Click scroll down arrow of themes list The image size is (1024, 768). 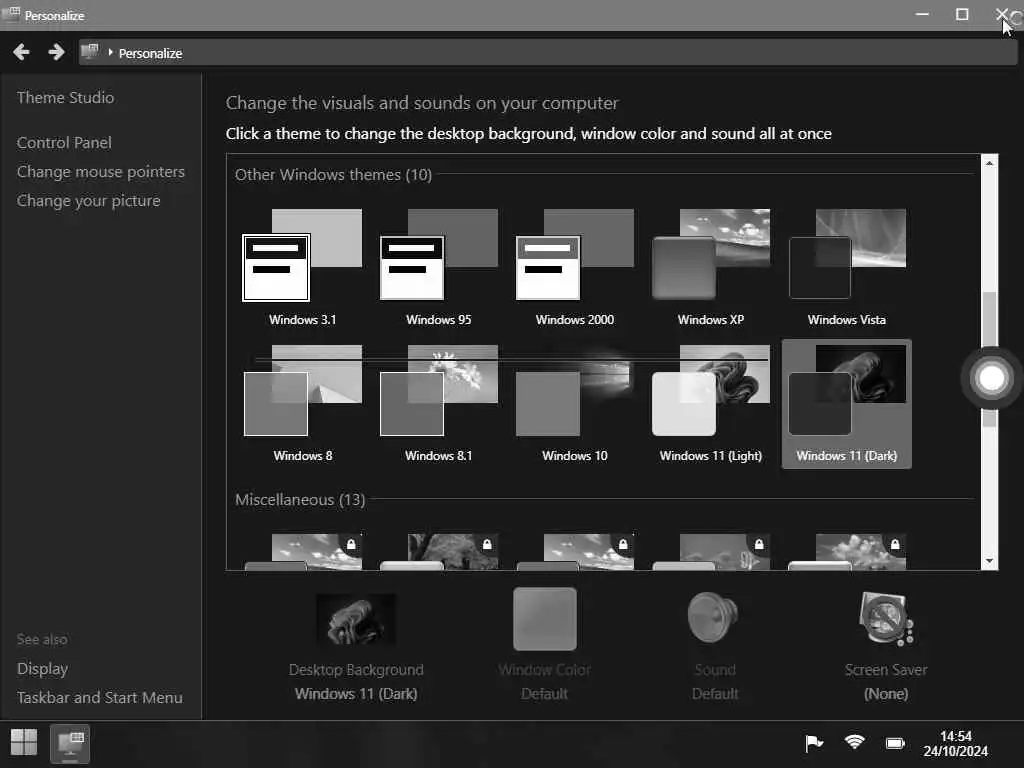989,561
